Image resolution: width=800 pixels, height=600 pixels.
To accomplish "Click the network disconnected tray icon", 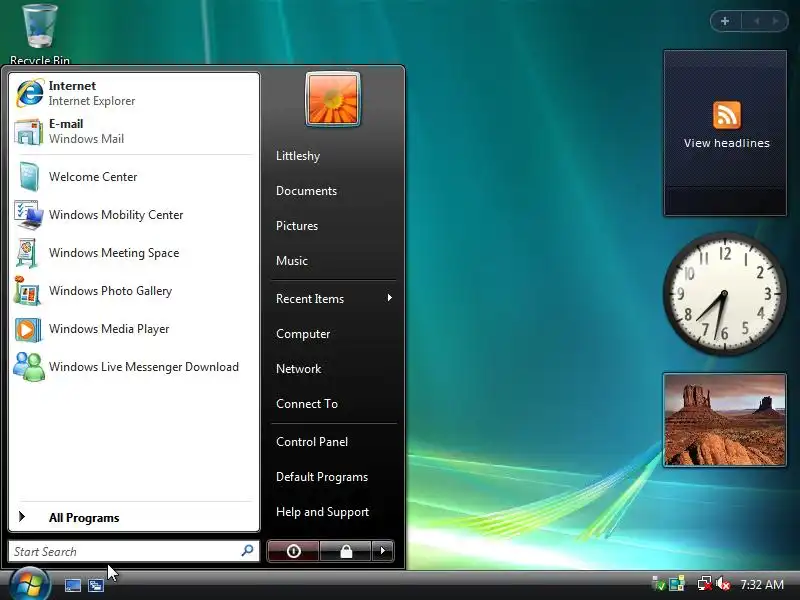I will tap(705, 584).
